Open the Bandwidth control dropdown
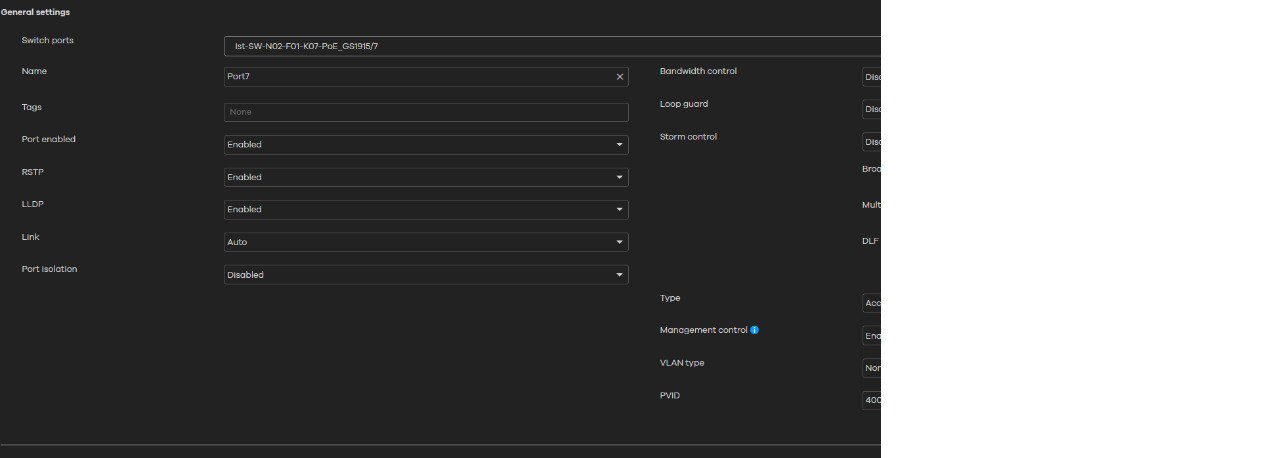The width and height of the screenshot is (1280, 458). 871,77
